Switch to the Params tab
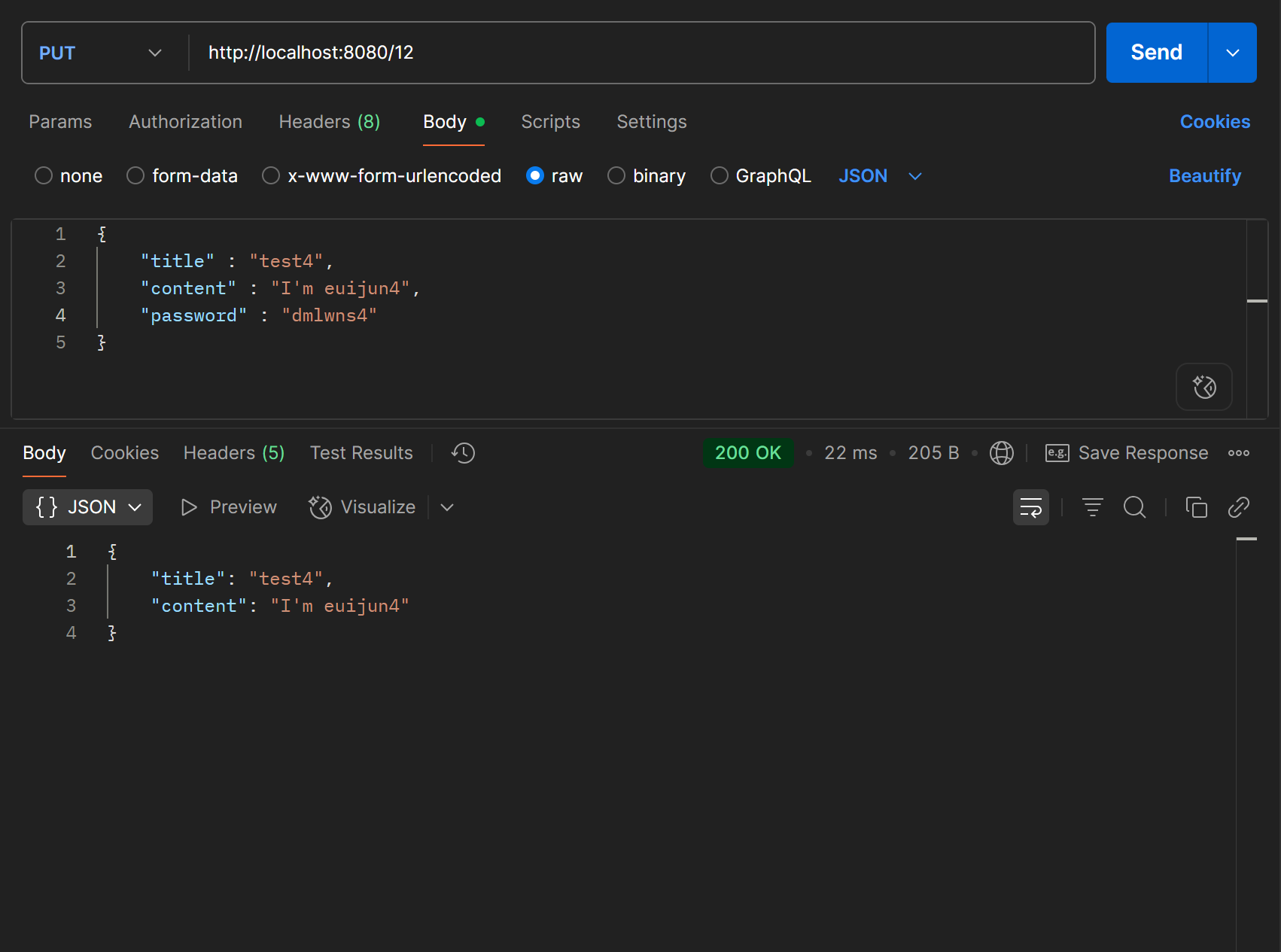 coord(60,122)
